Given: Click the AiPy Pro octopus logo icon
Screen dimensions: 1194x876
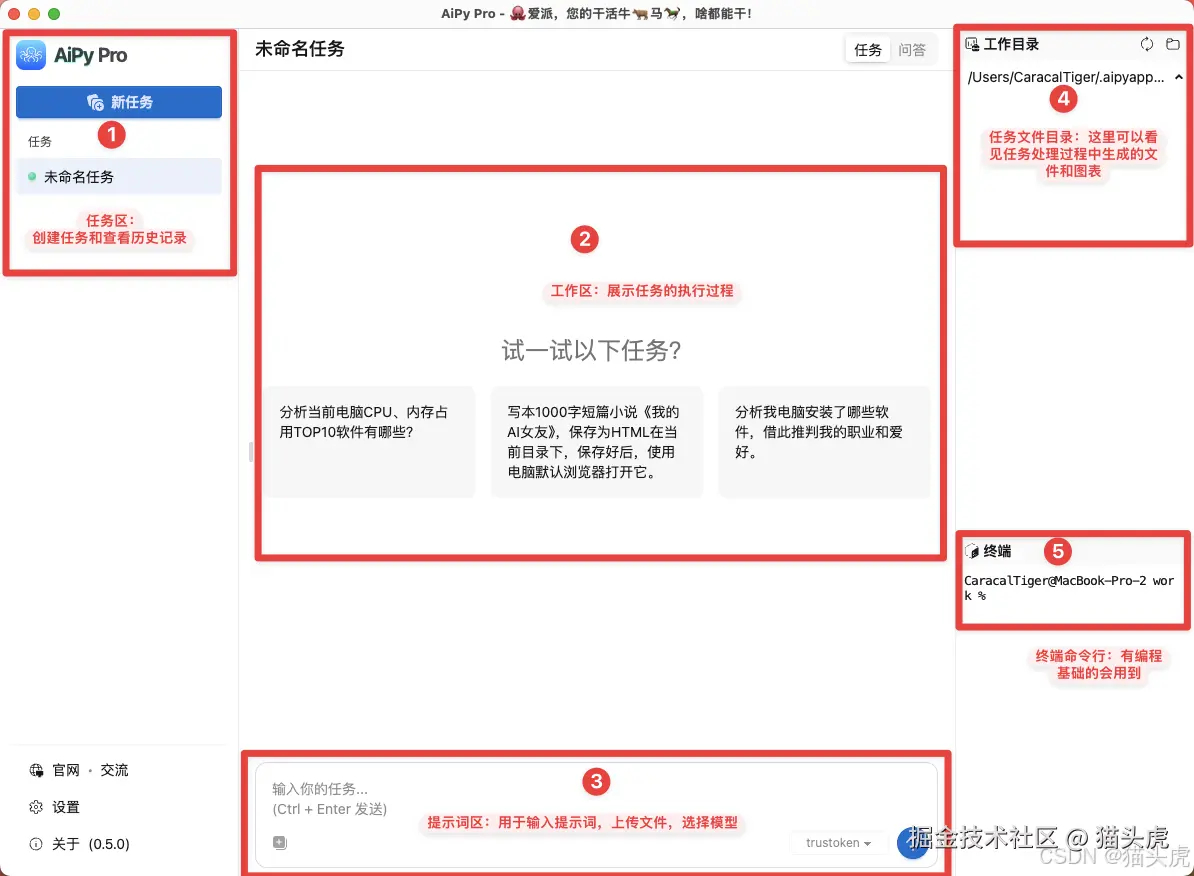Looking at the screenshot, I should tap(30, 55).
